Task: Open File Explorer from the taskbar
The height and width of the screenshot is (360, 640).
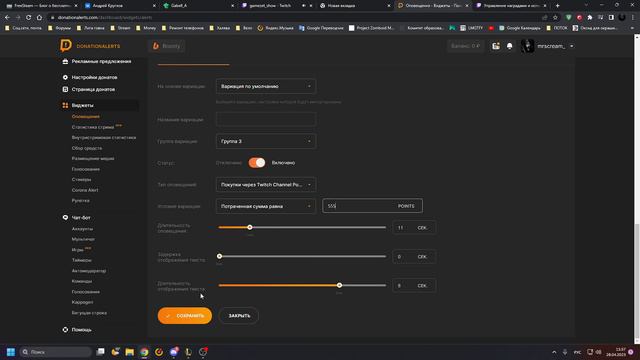Action: [x=130, y=352]
